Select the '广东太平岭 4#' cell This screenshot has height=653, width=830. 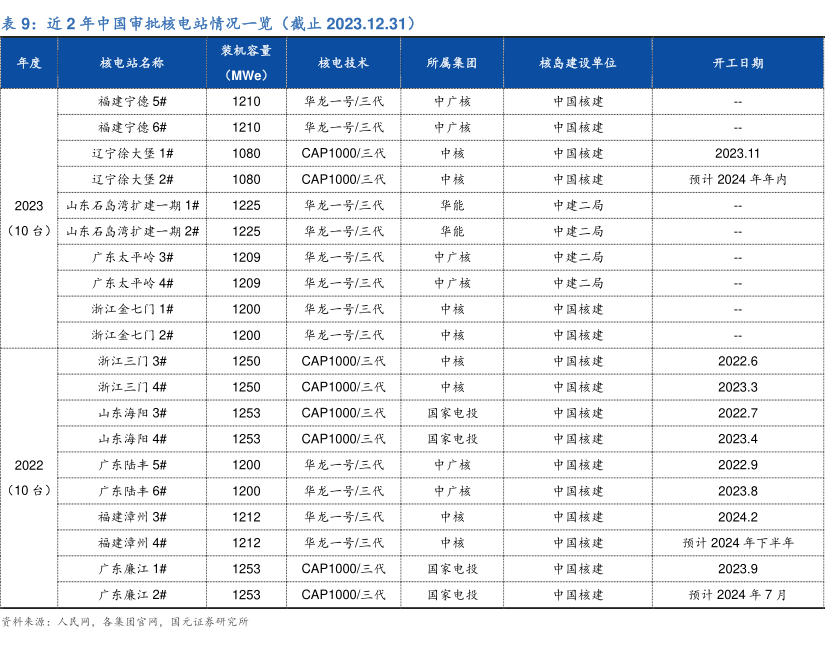[132, 283]
